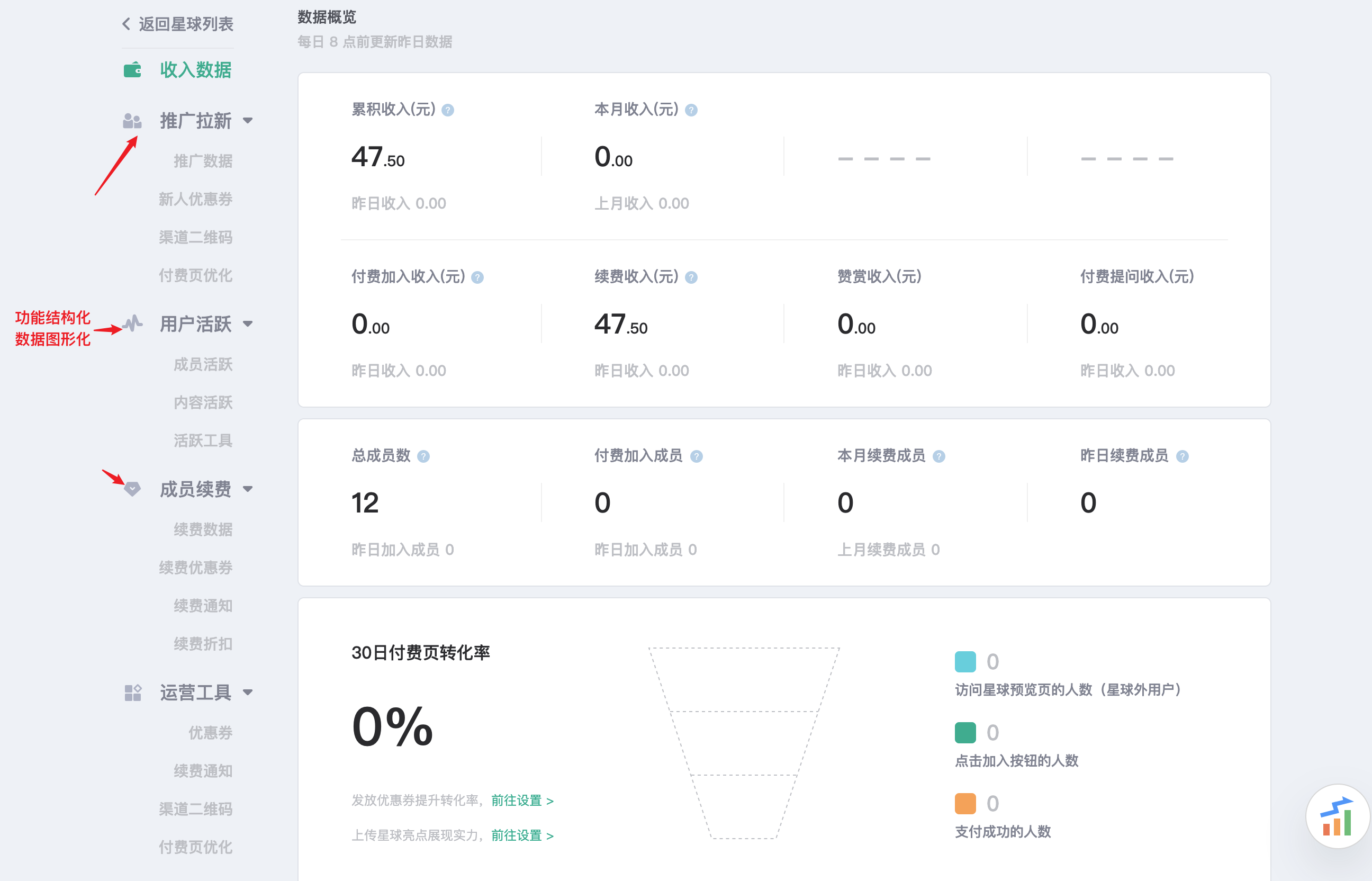Collapse the 用户活跃 section arrow
This screenshot has width=1372, height=881.
pyautogui.click(x=248, y=324)
